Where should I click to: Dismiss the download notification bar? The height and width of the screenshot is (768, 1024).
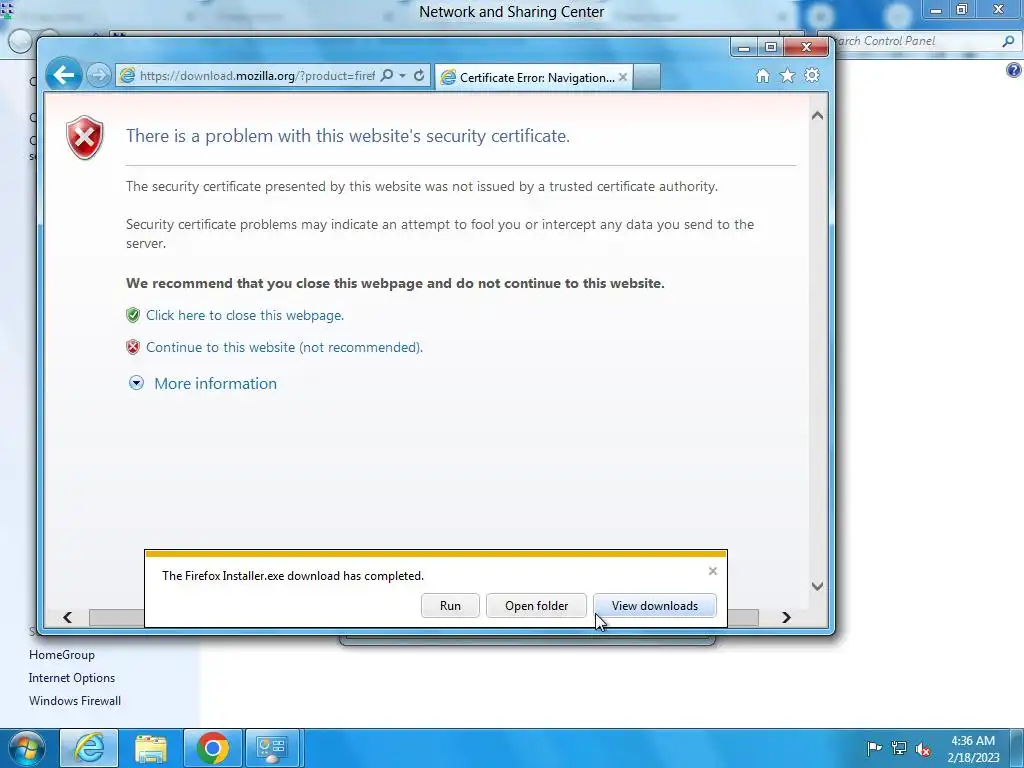pos(712,571)
